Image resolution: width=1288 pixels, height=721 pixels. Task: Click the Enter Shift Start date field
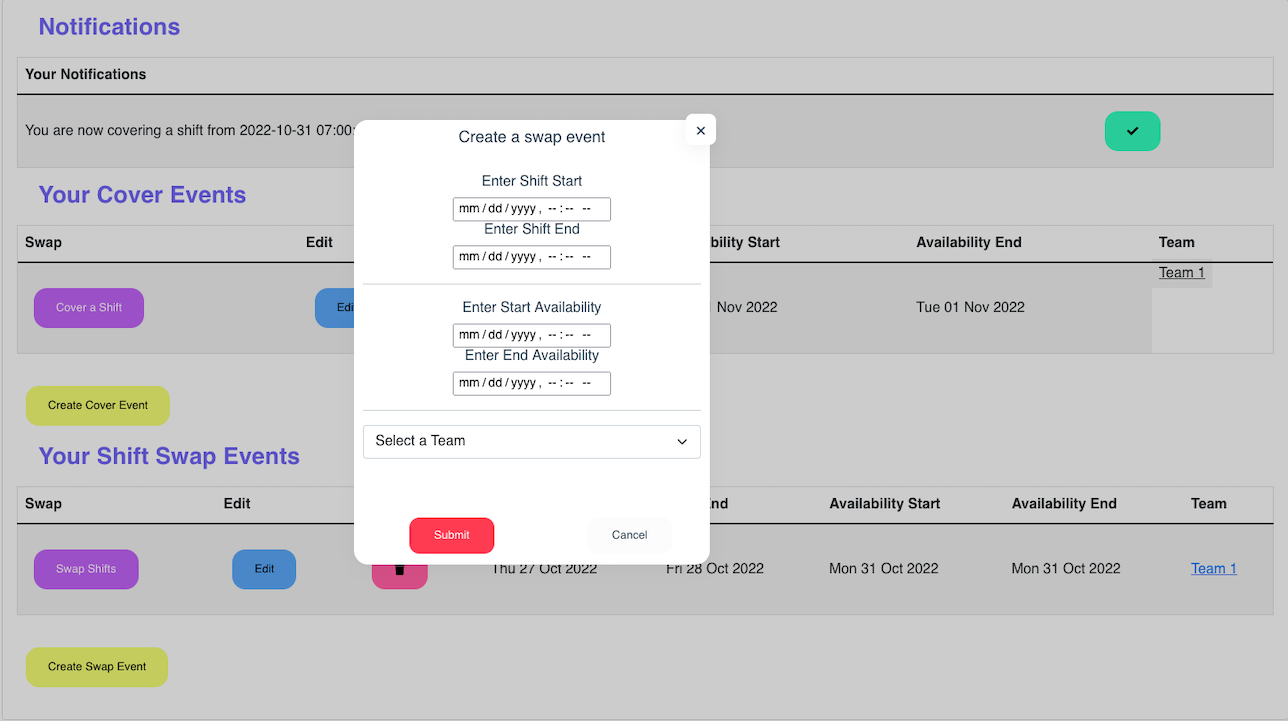click(x=531, y=209)
